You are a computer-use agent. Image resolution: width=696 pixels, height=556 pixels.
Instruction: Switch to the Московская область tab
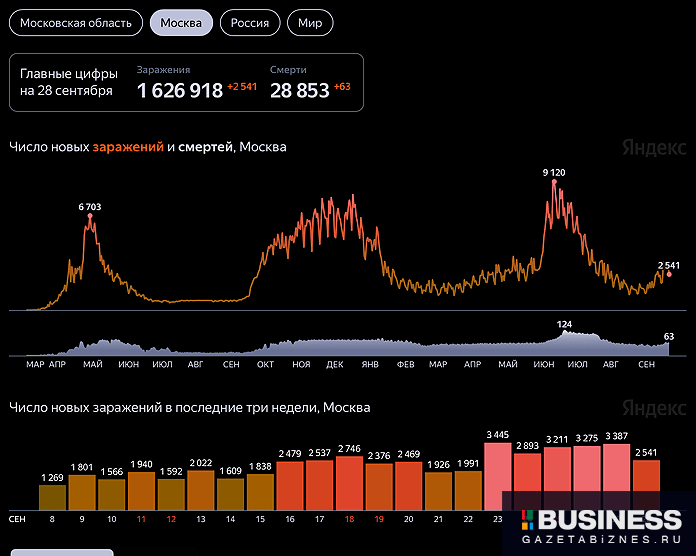point(76,23)
